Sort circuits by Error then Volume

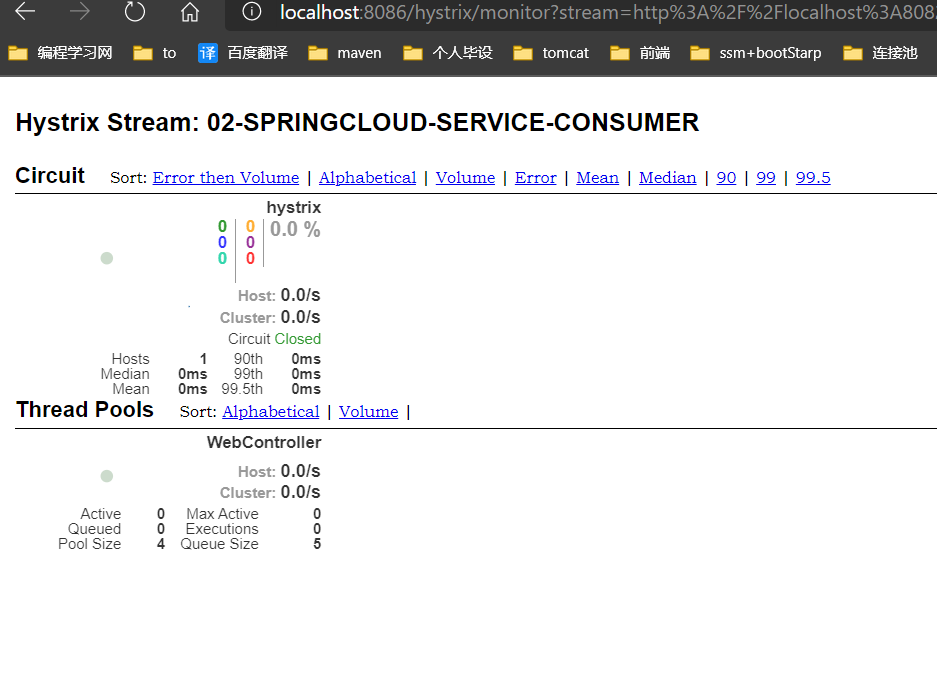226,177
